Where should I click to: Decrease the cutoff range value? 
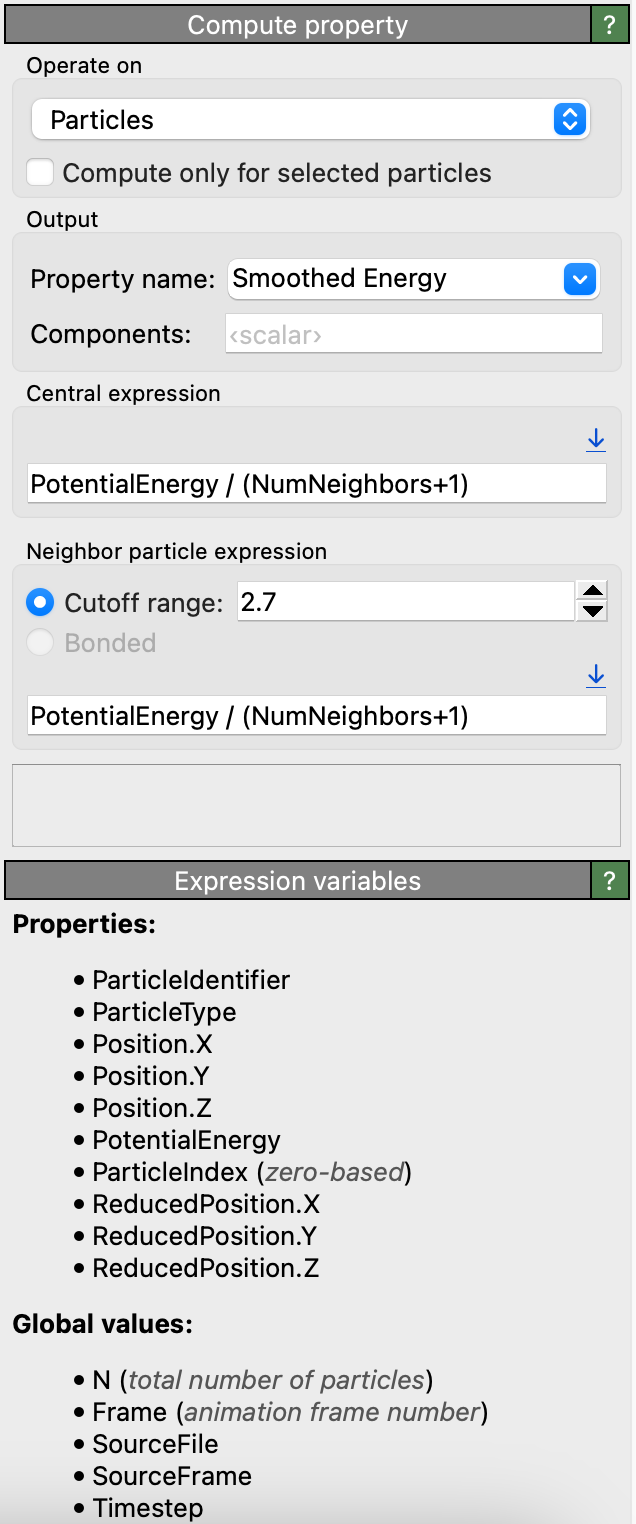[593, 611]
